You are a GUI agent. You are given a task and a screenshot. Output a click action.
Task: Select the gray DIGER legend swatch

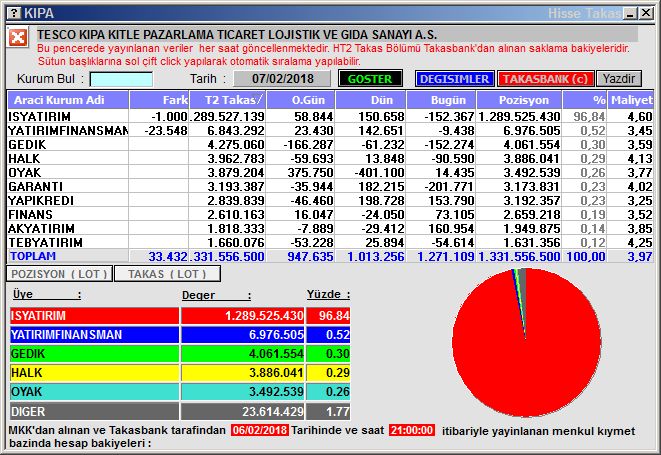[94, 411]
